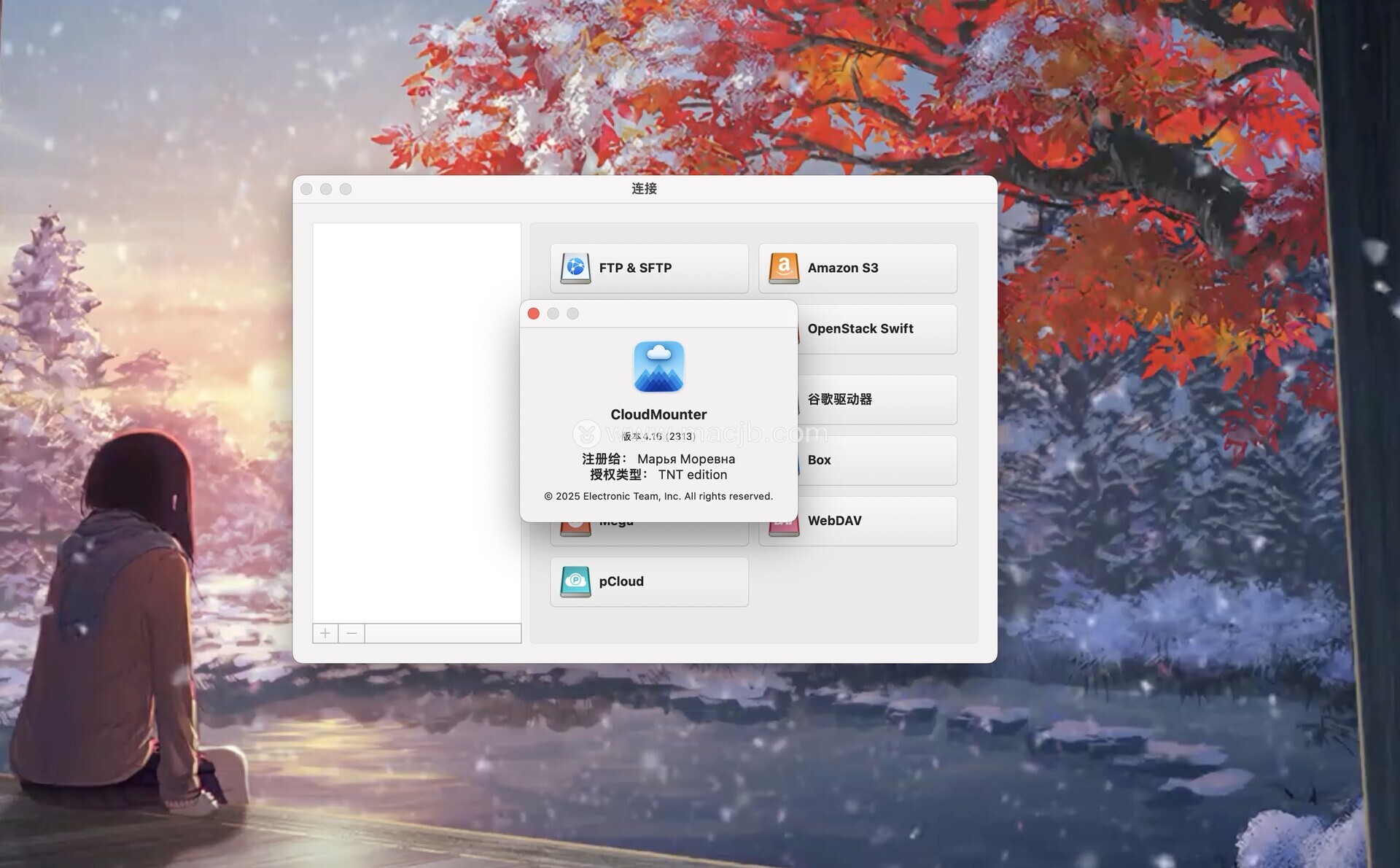The image size is (1400, 868).
Task: Click the WebDAV text label
Action: point(834,521)
